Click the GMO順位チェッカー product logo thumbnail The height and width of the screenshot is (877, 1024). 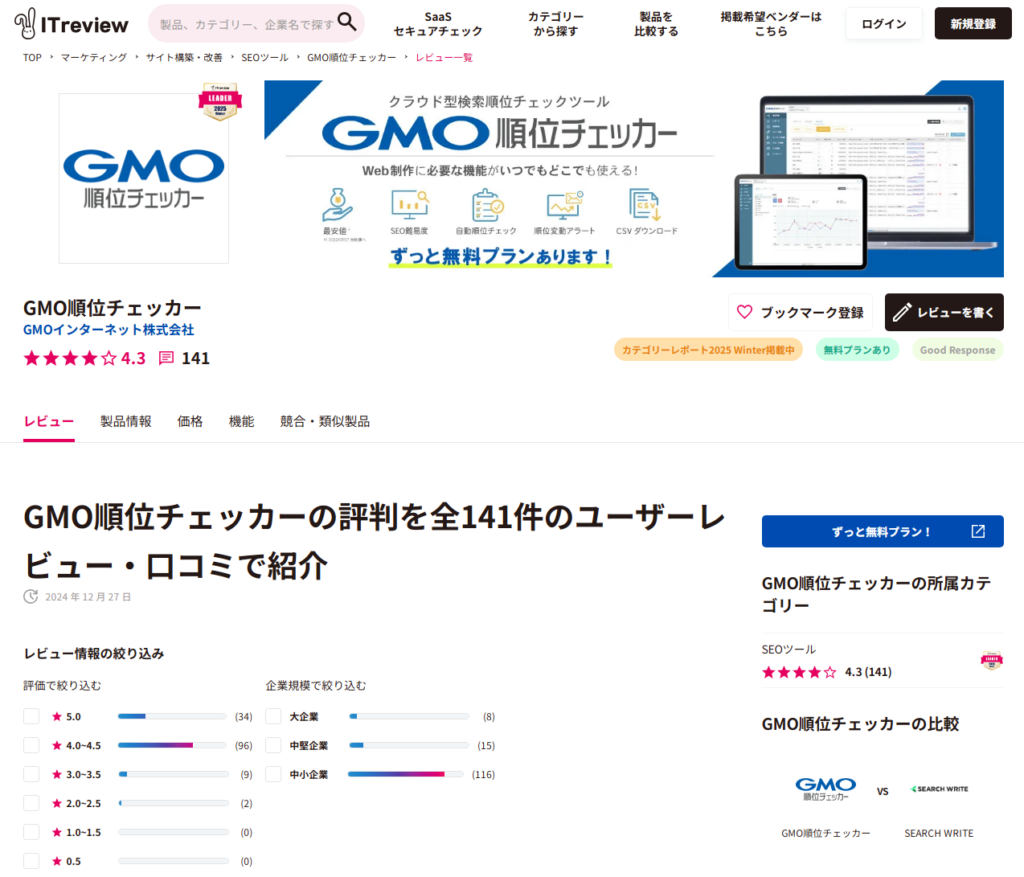point(144,178)
